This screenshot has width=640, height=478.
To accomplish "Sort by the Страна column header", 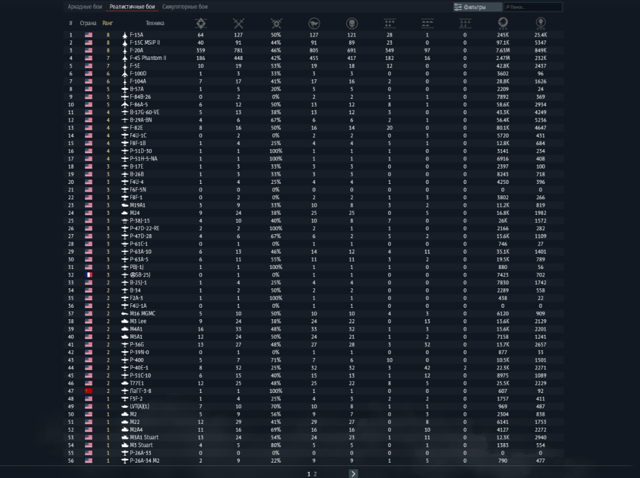I will click(x=88, y=23).
